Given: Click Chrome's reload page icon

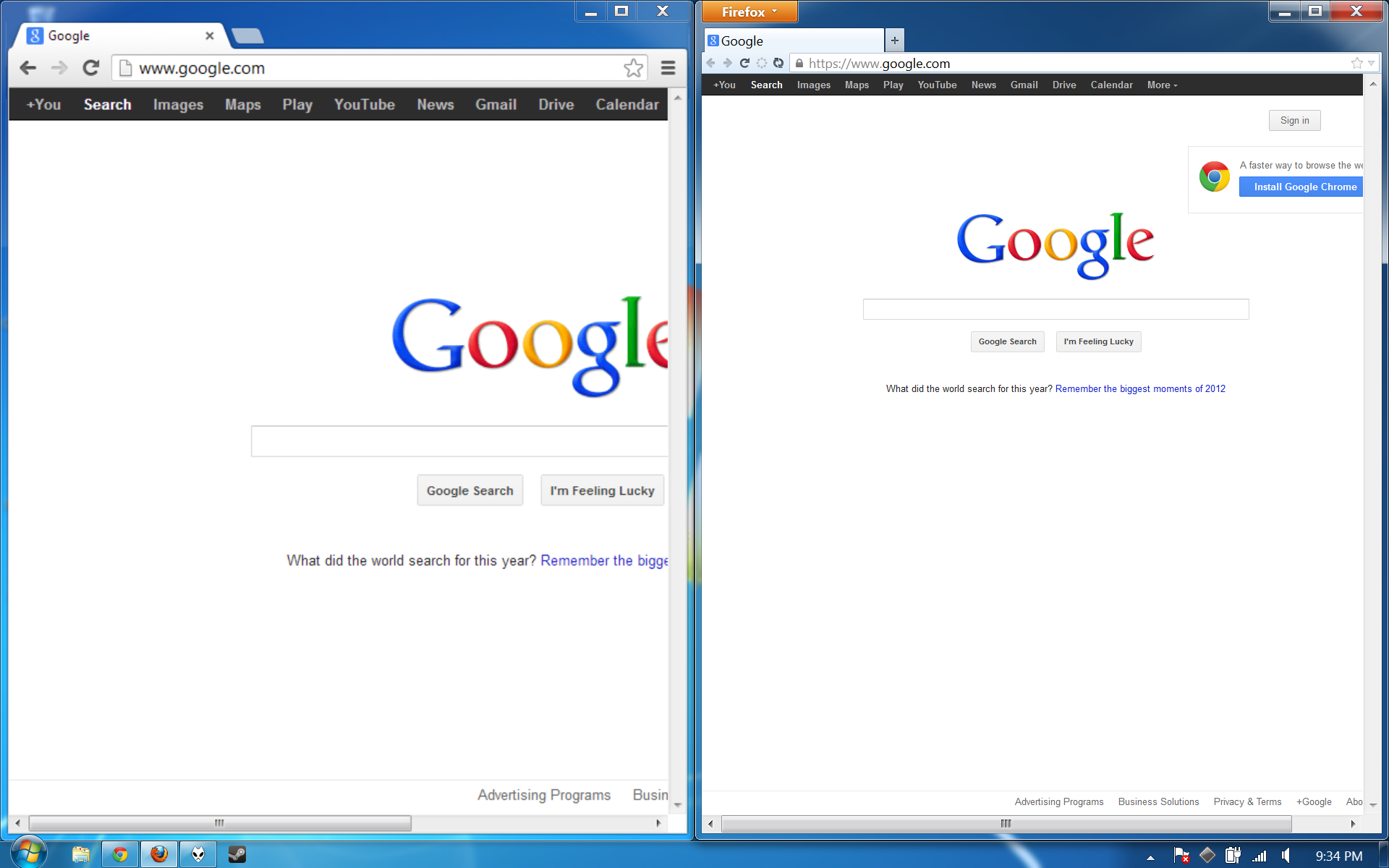Looking at the screenshot, I should pos(90,68).
